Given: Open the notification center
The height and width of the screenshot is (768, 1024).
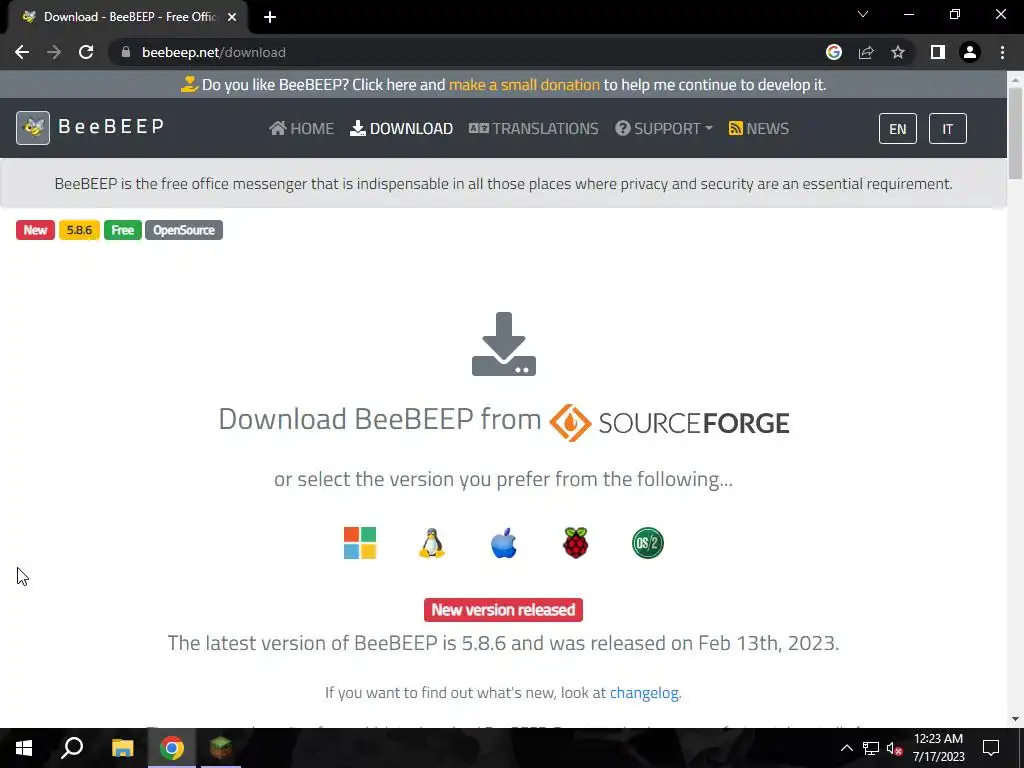Looking at the screenshot, I should (x=991, y=748).
